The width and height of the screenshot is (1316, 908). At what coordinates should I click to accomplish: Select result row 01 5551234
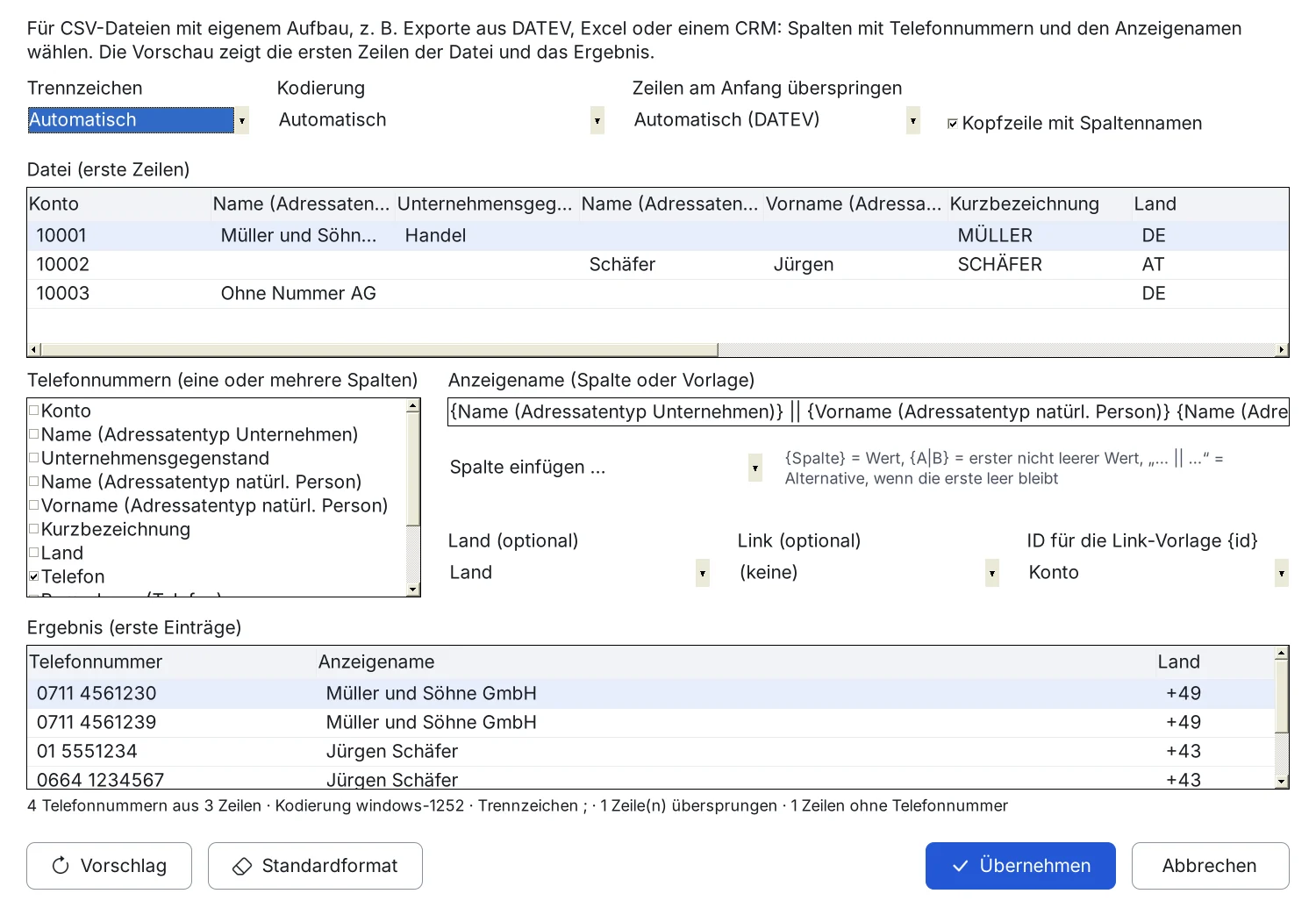(651, 751)
